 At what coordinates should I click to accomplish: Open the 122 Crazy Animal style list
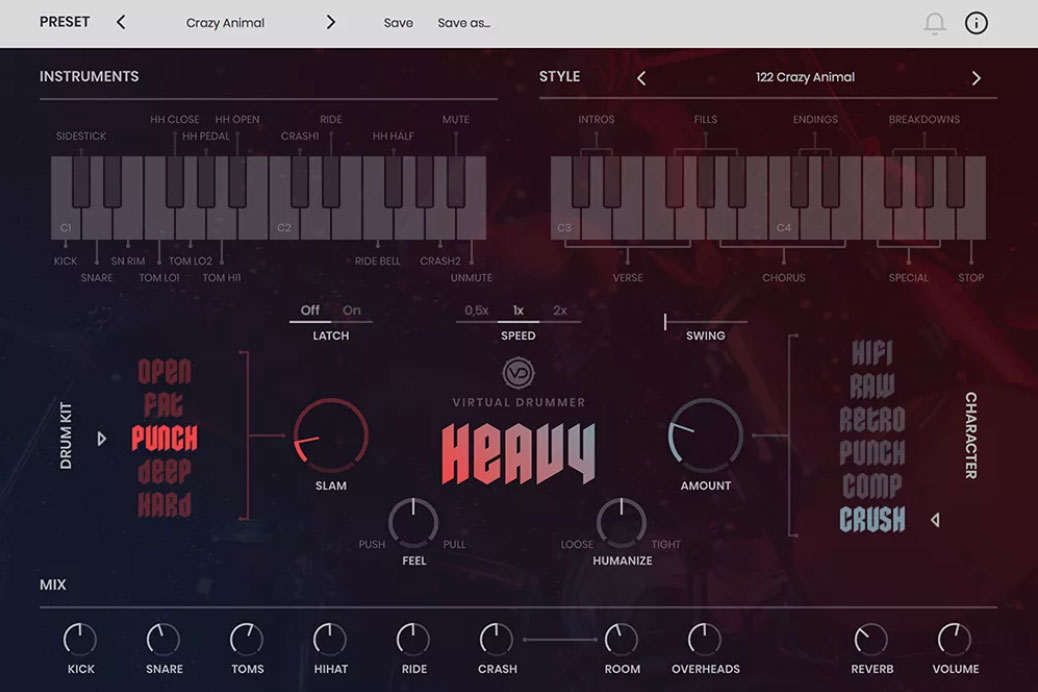805,77
